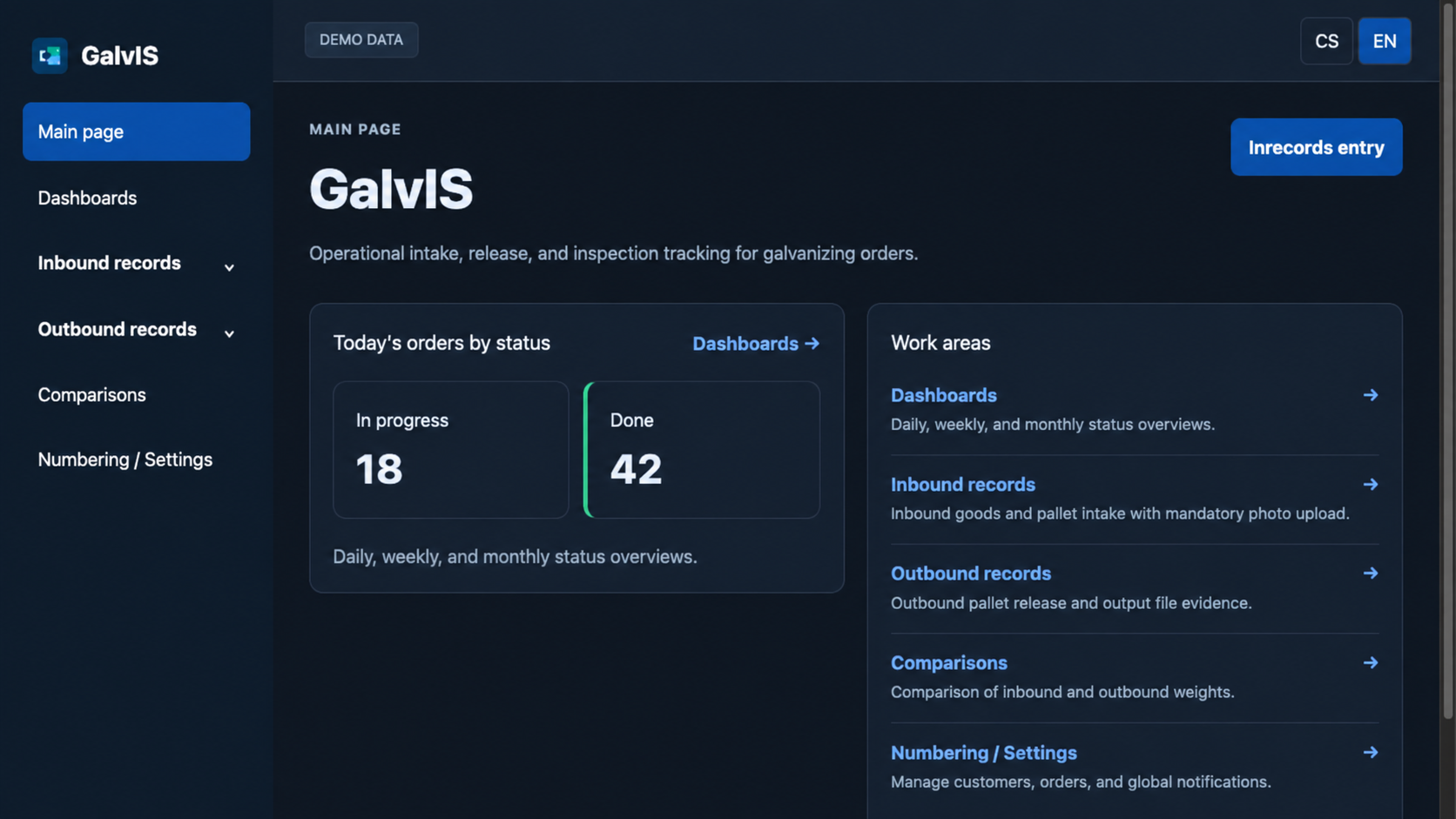Open Numbering / Settings link under Work areas
1456x819 pixels.
click(983, 753)
